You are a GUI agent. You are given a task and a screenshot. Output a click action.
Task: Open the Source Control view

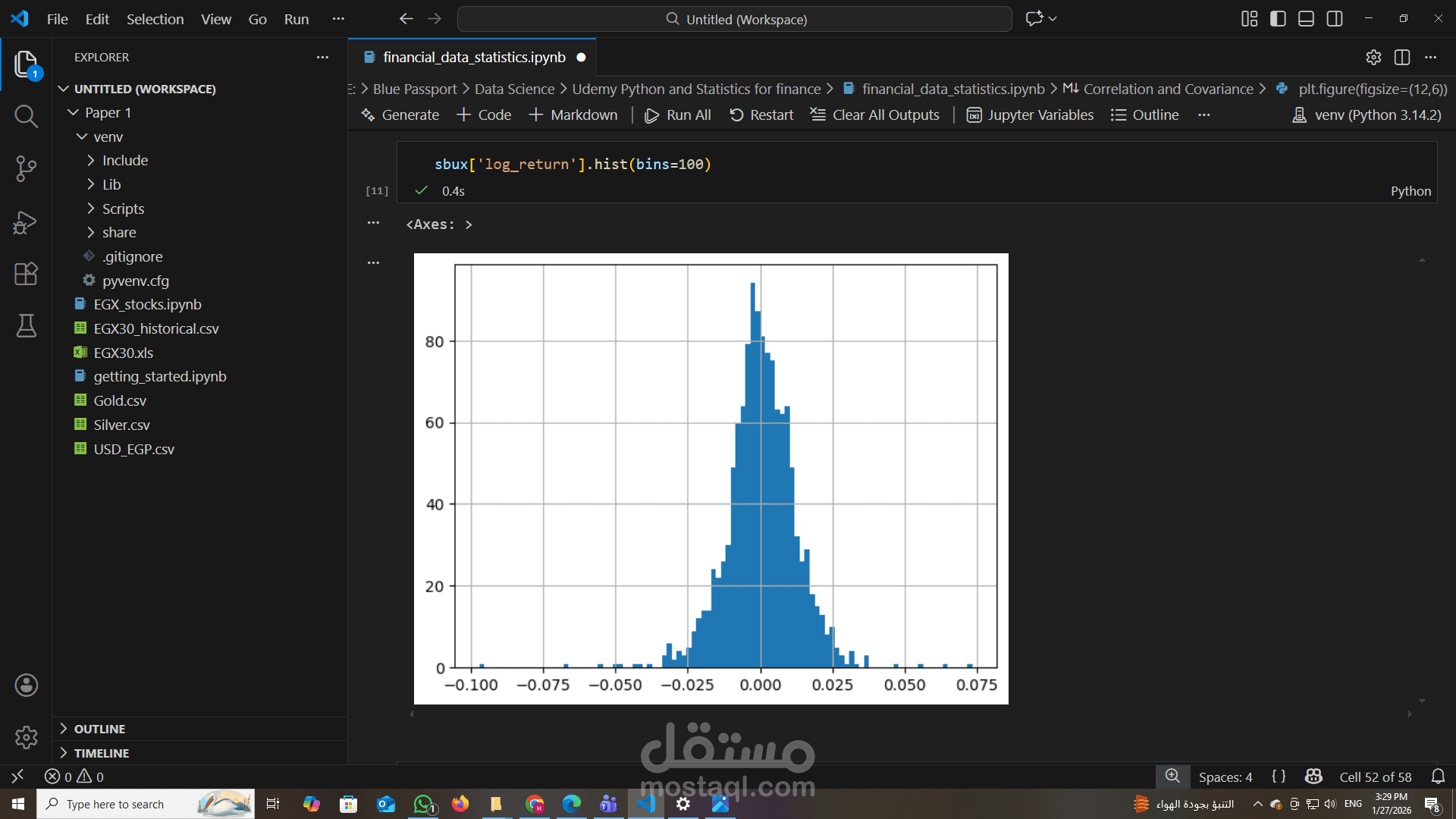26,168
